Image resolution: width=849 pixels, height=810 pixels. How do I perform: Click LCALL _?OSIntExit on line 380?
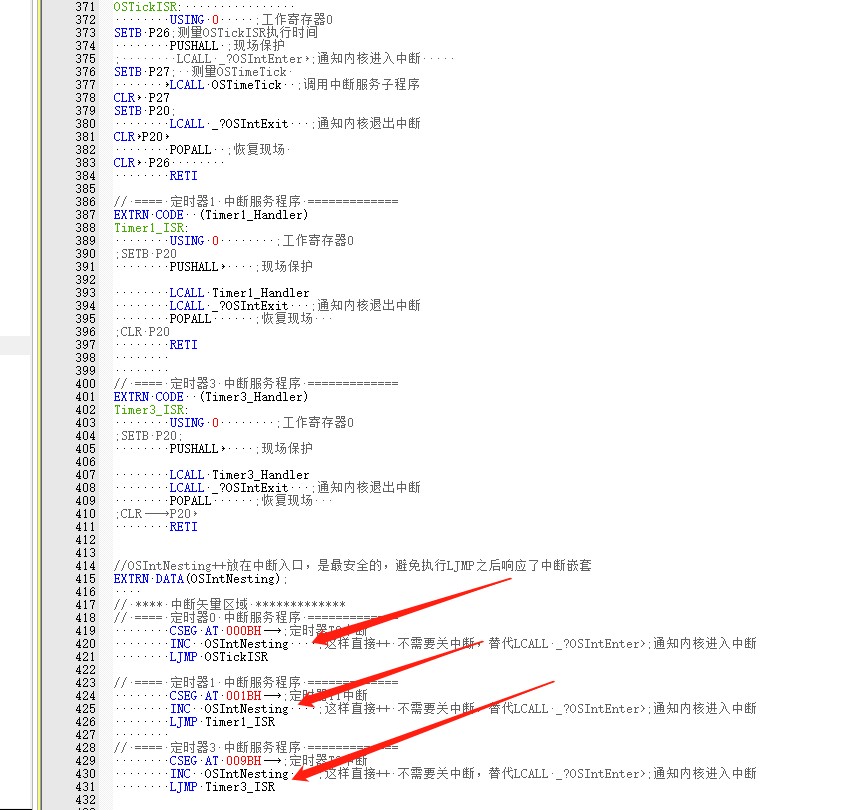229,124
